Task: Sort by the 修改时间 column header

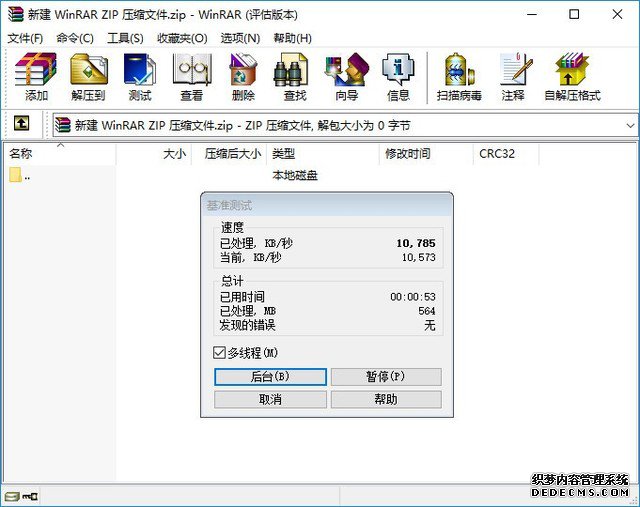Action: [x=427, y=154]
